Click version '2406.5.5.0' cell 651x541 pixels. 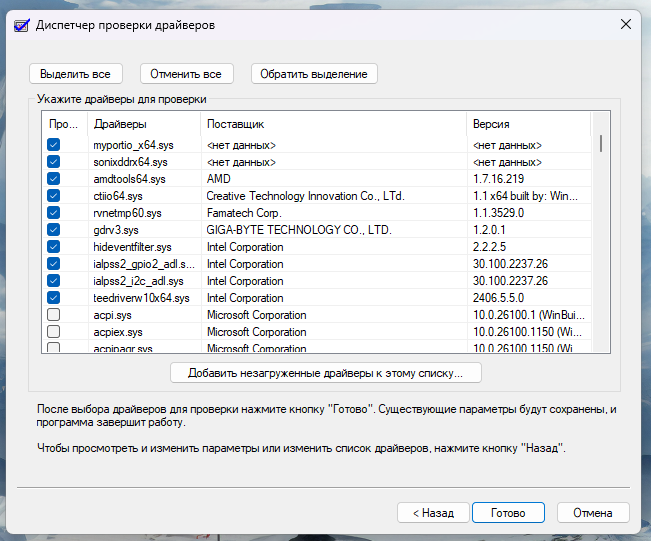499,298
